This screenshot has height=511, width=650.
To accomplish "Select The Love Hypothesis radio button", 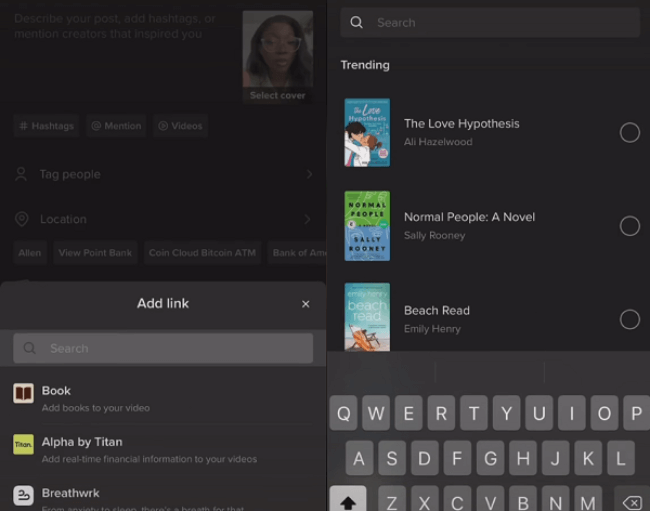I will tap(629, 132).
